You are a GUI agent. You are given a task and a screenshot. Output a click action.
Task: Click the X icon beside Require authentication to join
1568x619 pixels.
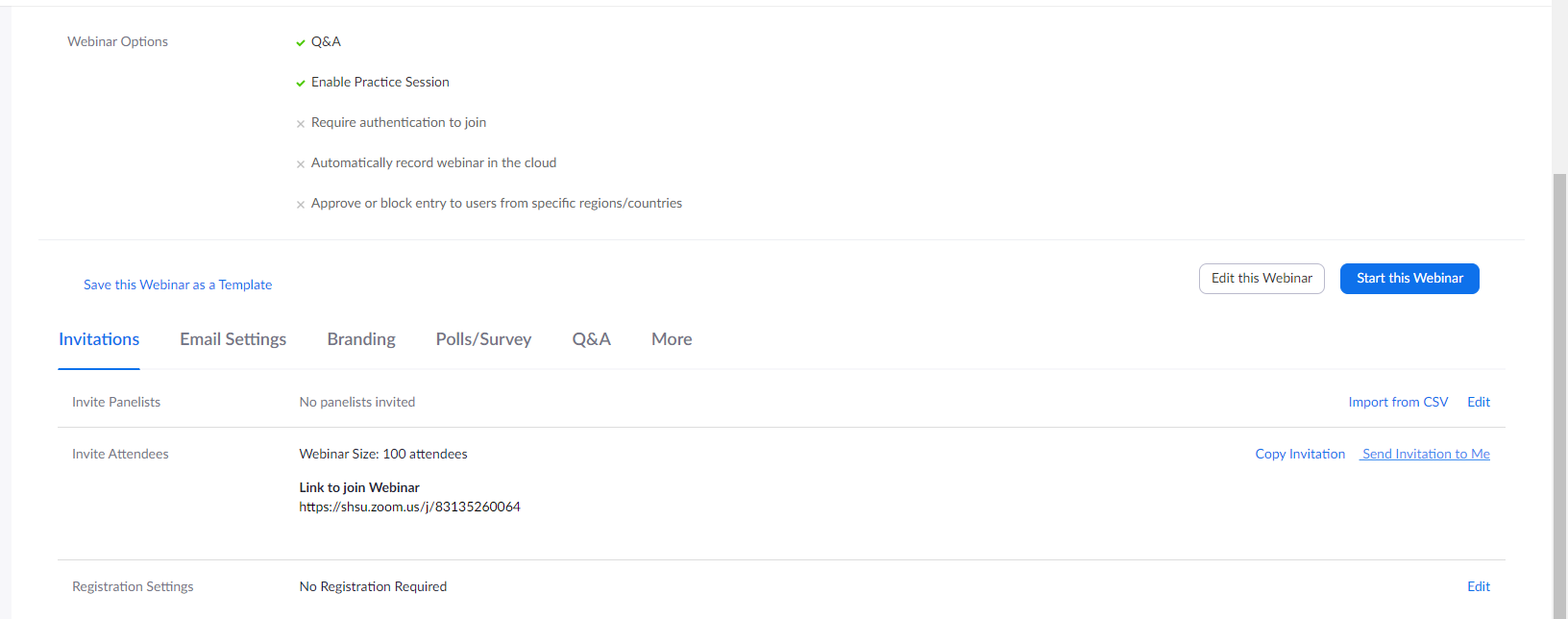tap(301, 124)
